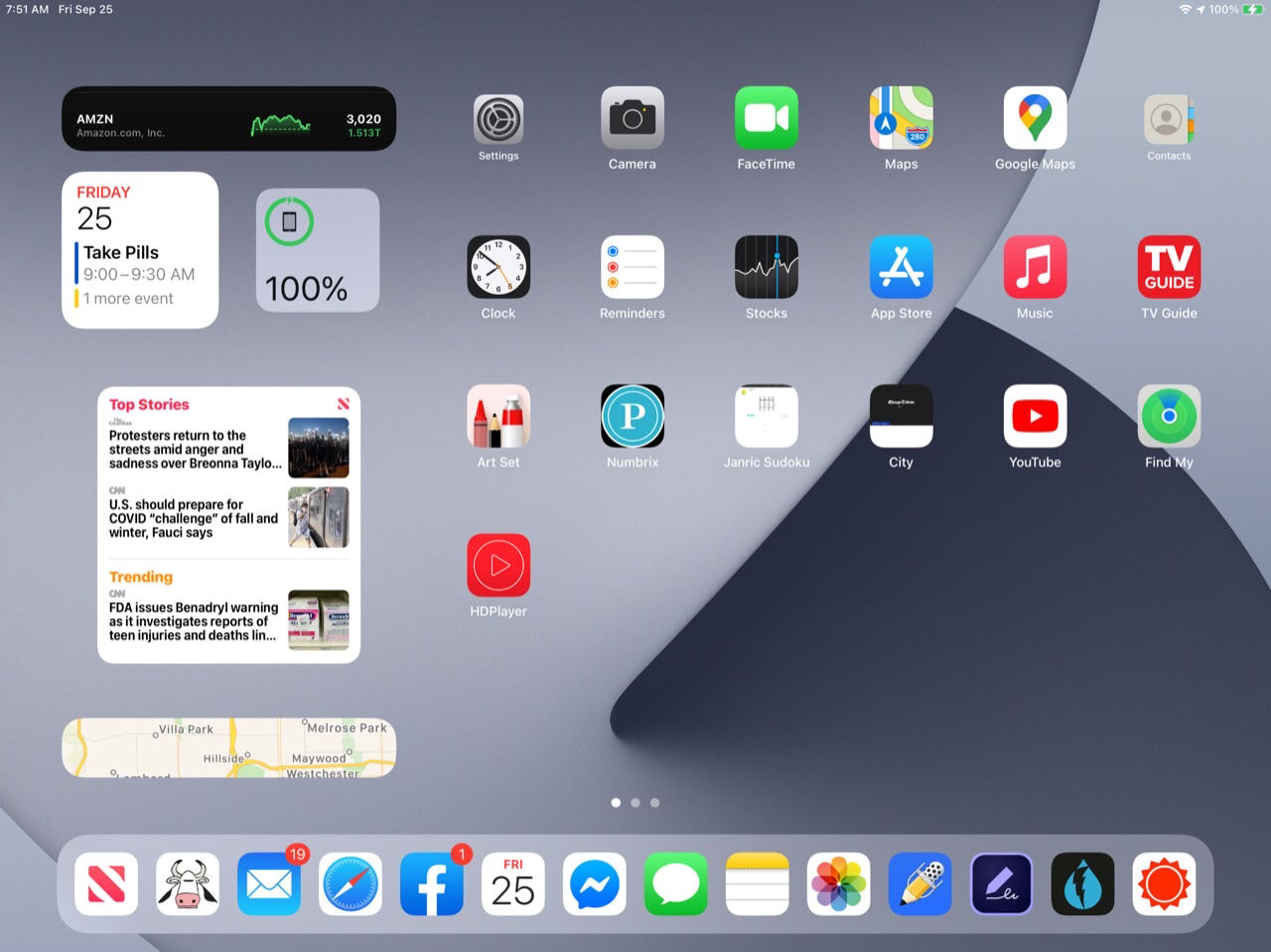This screenshot has width=1271, height=952.
Task: Open the purple signature pen app in dock
Action: [x=1002, y=884]
